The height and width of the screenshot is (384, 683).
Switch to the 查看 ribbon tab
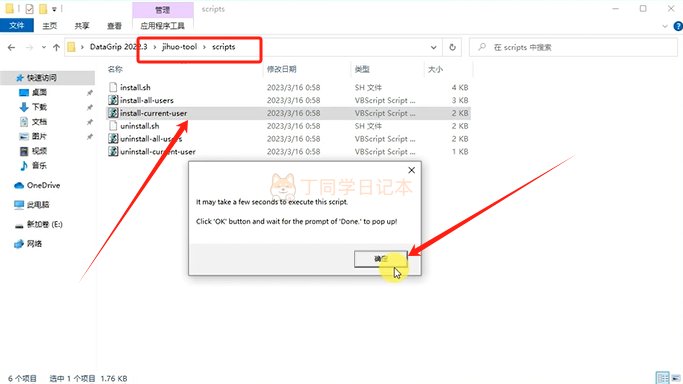coord(114,26)
